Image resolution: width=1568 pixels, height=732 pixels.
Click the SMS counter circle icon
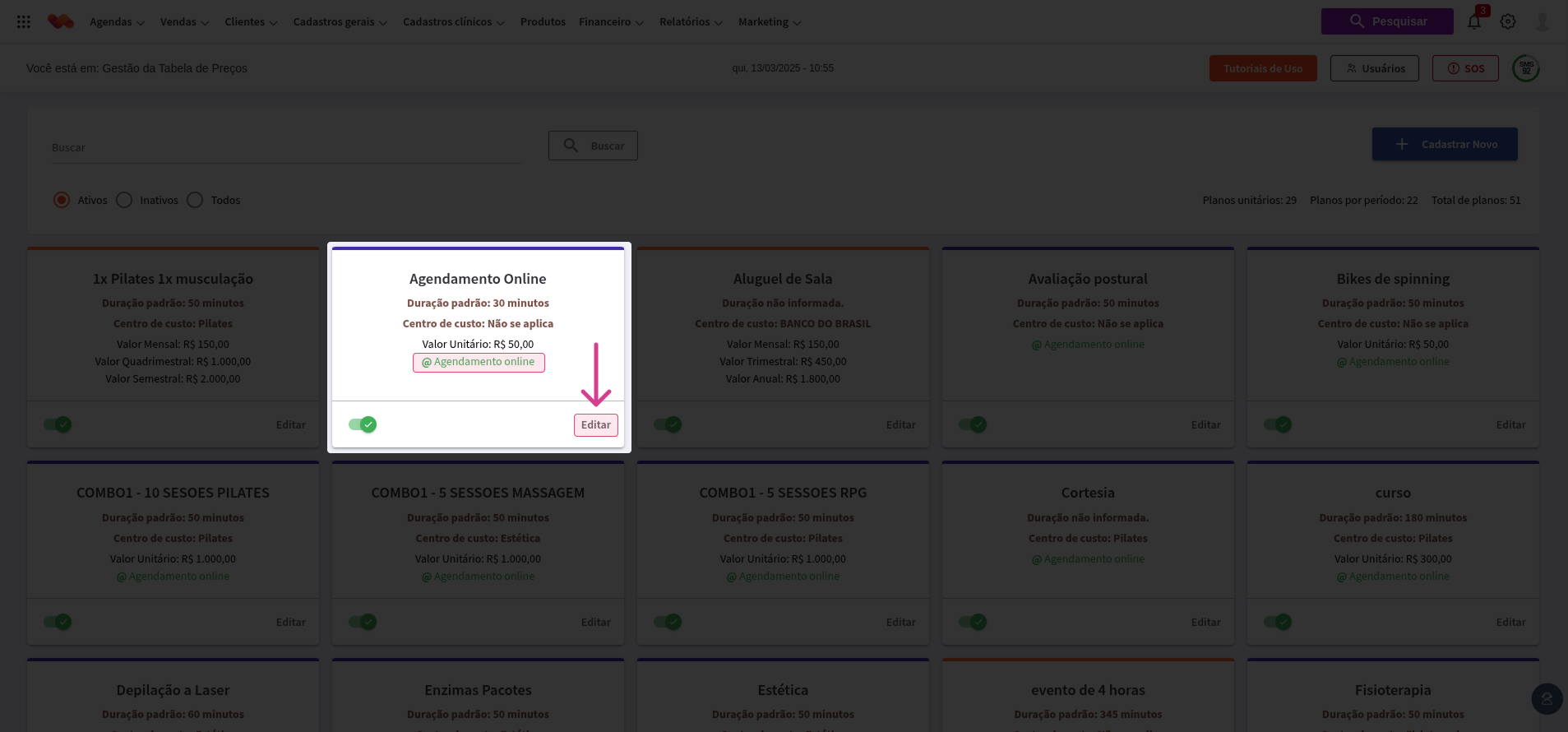(x=1526, y=68)
